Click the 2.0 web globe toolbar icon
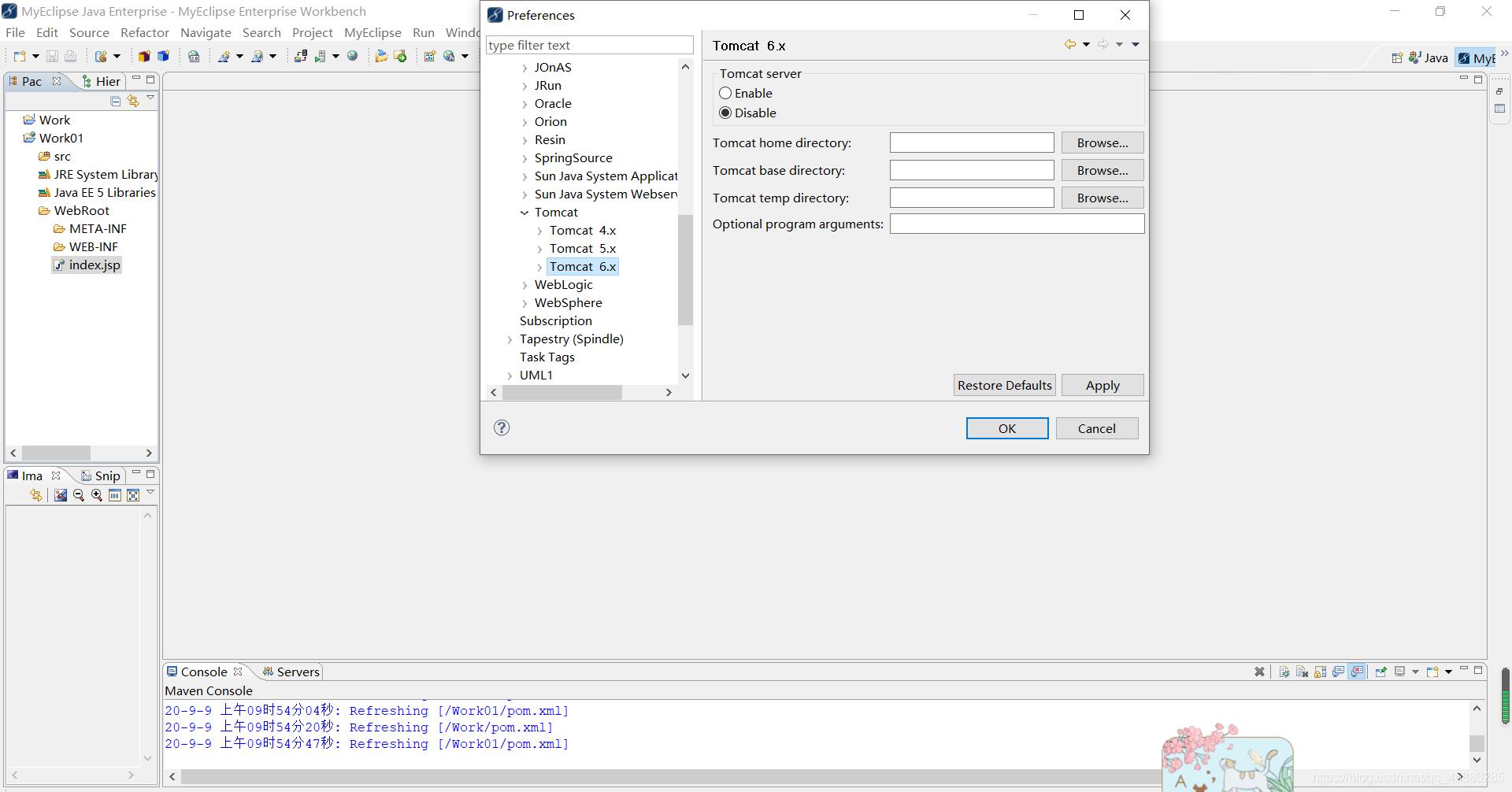1512x792 pixels. 194,56
